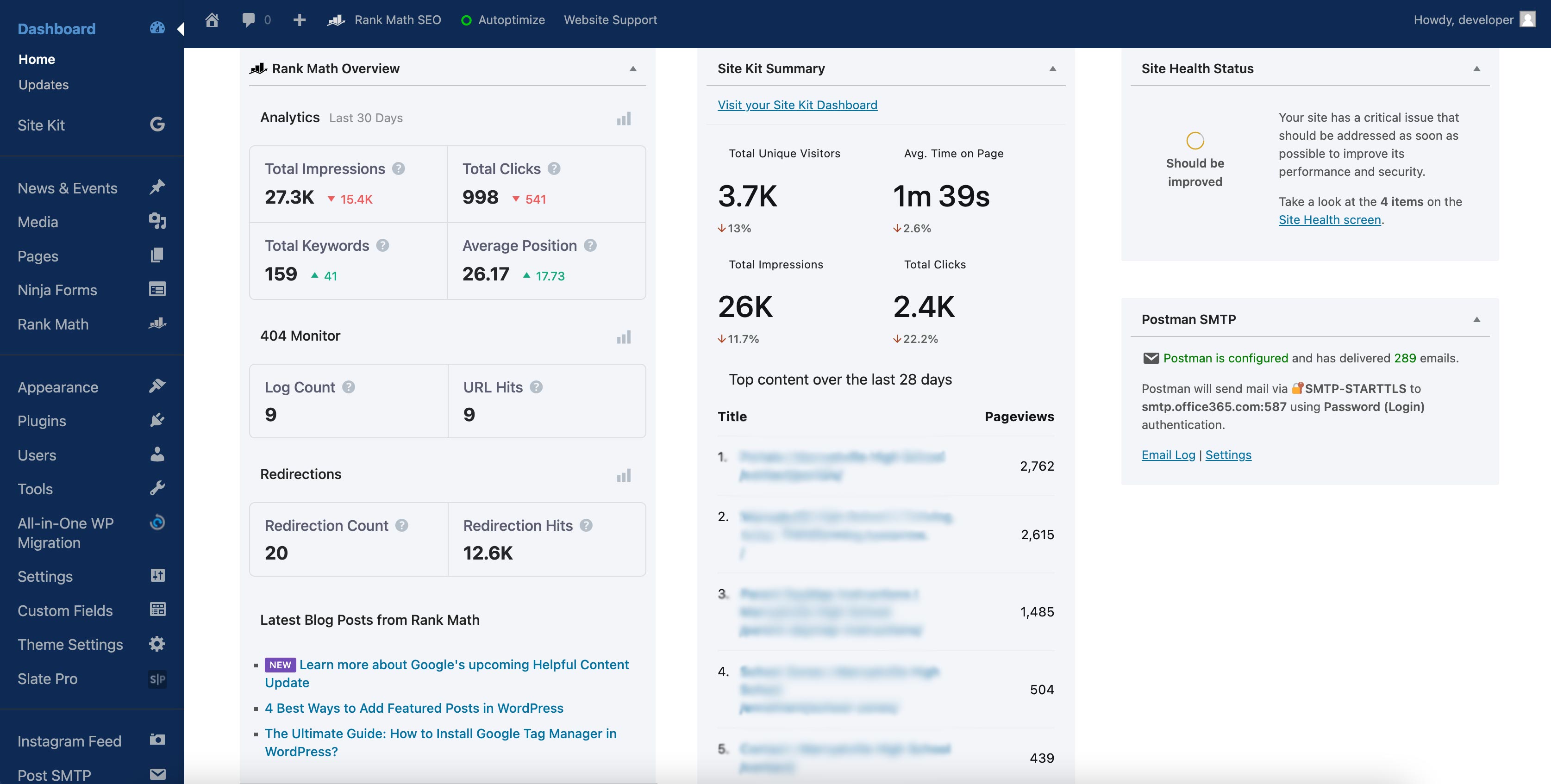Click the Instagram Feed camera icon
The image size is (1551, 784).
click(x=157, y=740)
